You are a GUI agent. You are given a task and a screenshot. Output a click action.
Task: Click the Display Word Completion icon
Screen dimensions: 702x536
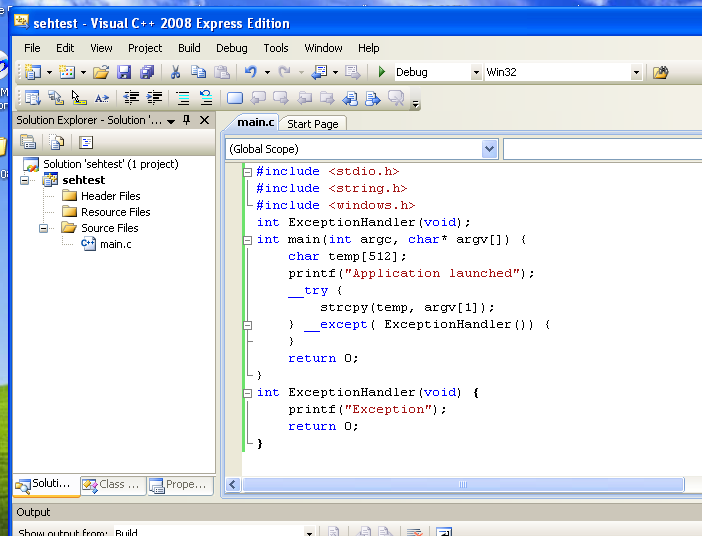point(102,98)
